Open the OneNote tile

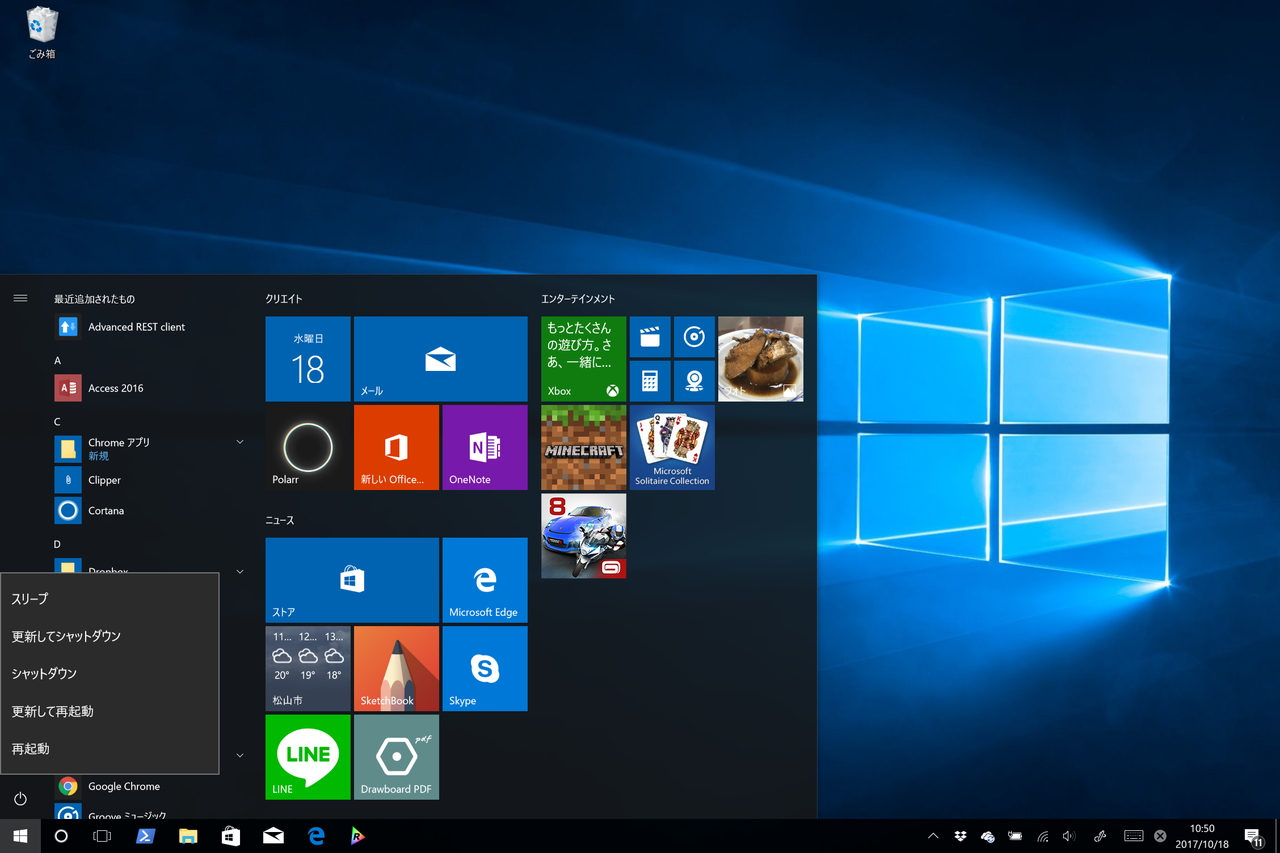point(485,447)
